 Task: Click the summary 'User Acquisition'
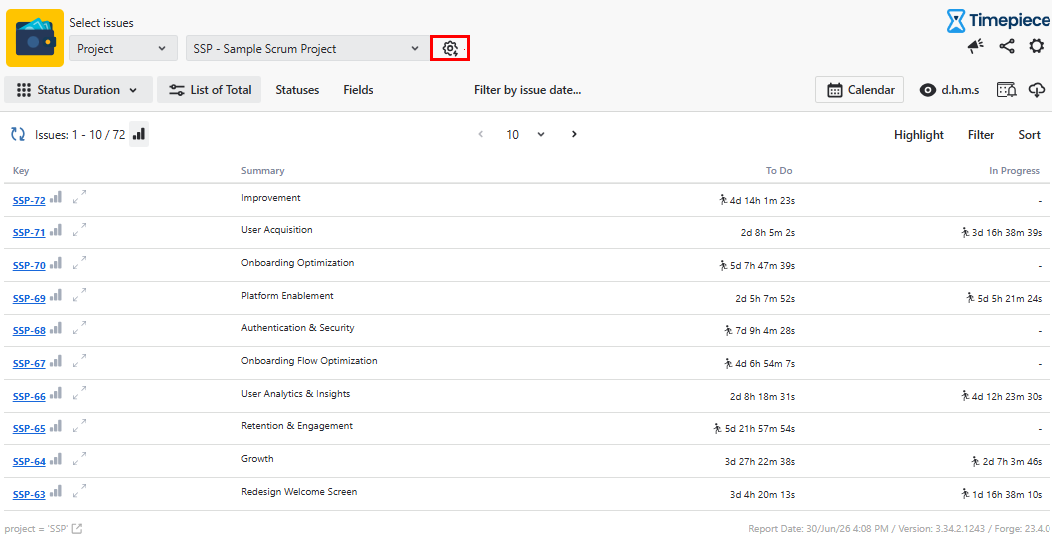[x=276, y=230]
